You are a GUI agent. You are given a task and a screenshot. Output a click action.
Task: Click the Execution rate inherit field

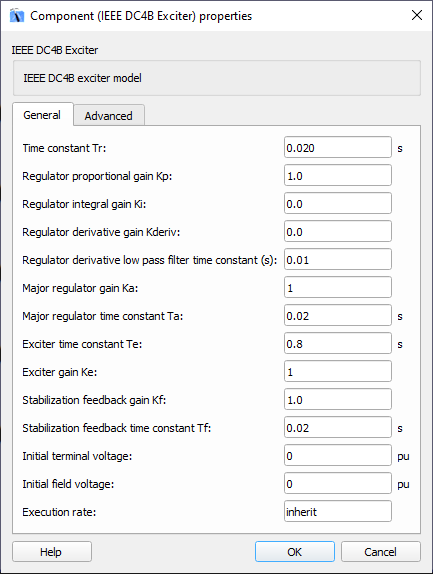(337, 512)
